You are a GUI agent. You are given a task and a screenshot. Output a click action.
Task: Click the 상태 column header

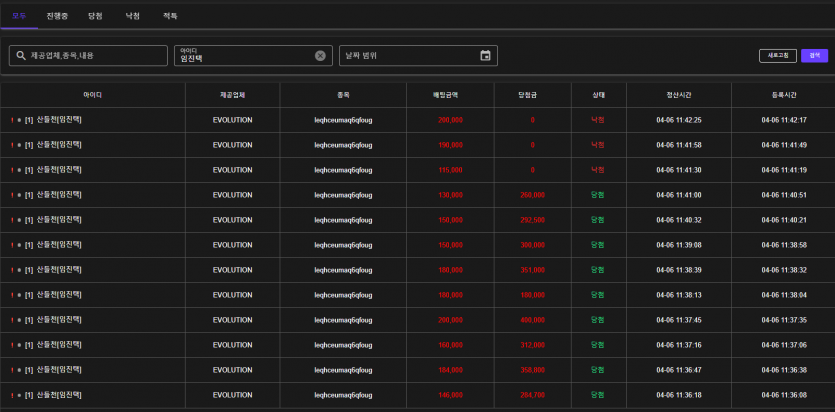[599, 95]
